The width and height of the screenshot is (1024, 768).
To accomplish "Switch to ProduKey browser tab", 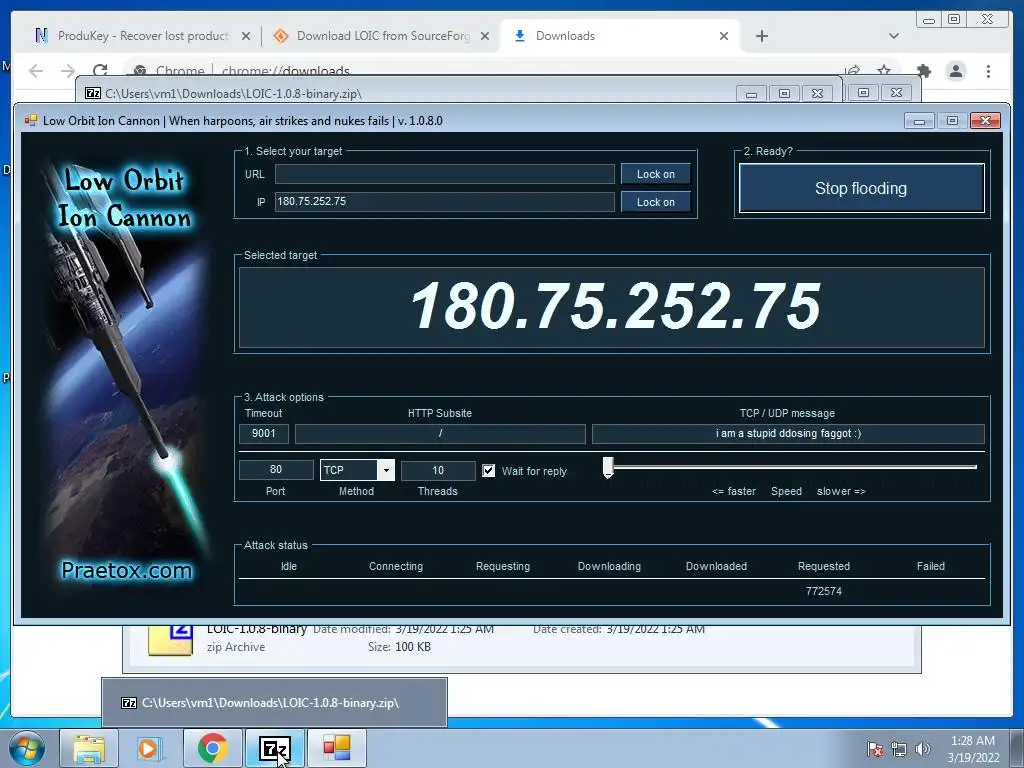I will (x=142, y=36).
